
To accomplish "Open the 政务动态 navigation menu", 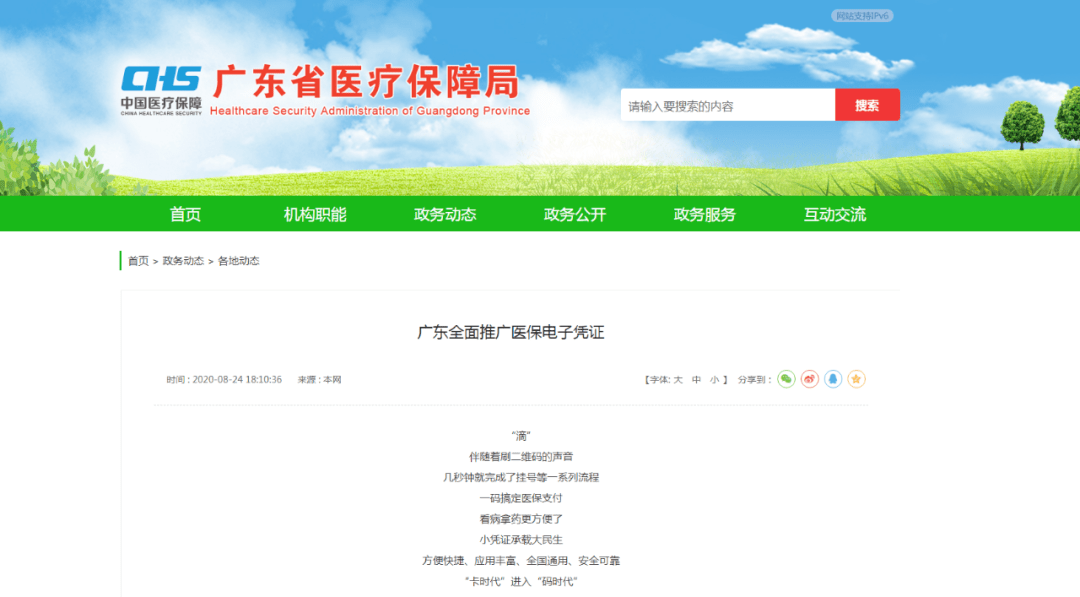I will [445, 214].
